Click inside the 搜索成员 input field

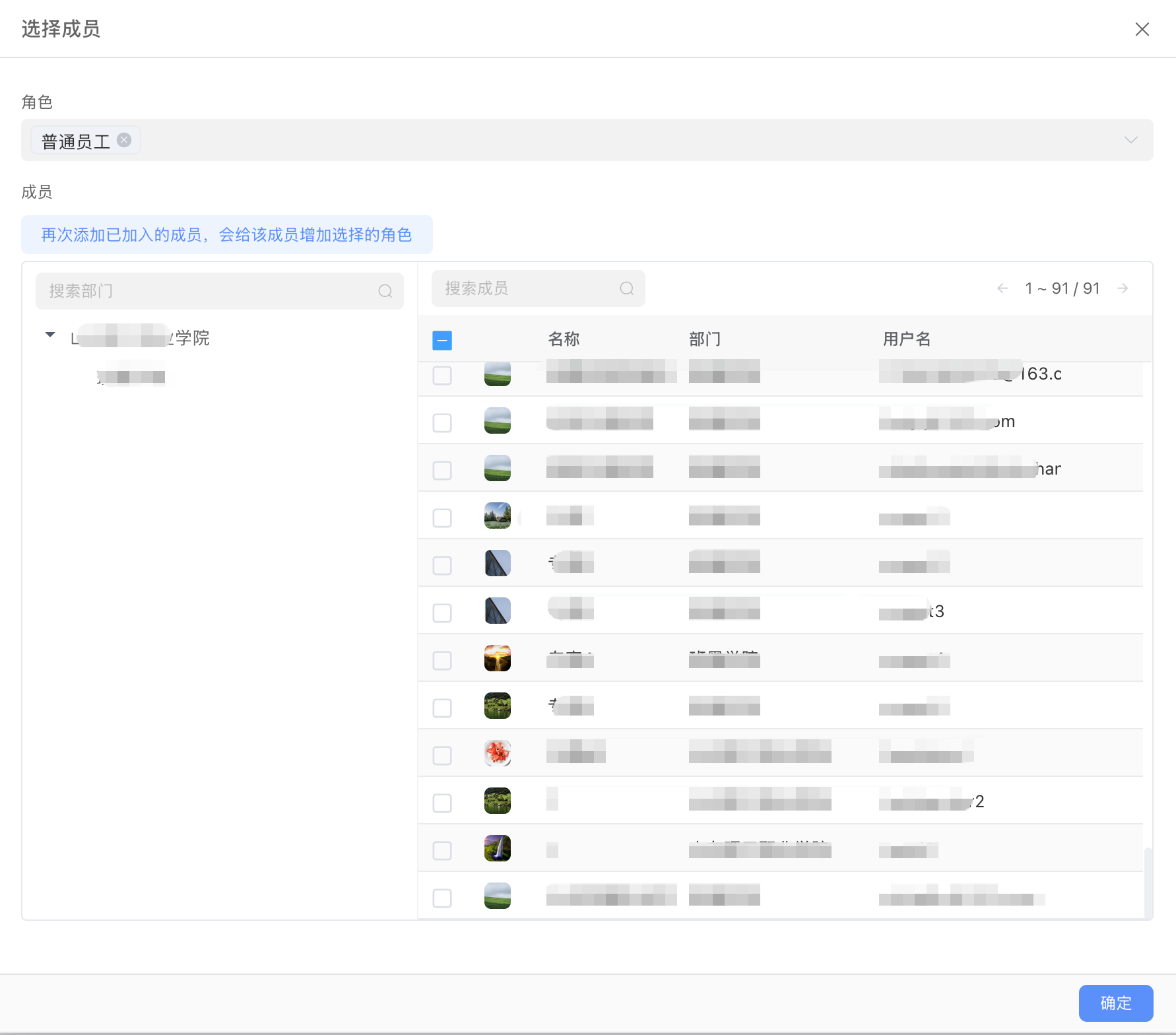tap(521, 288)
